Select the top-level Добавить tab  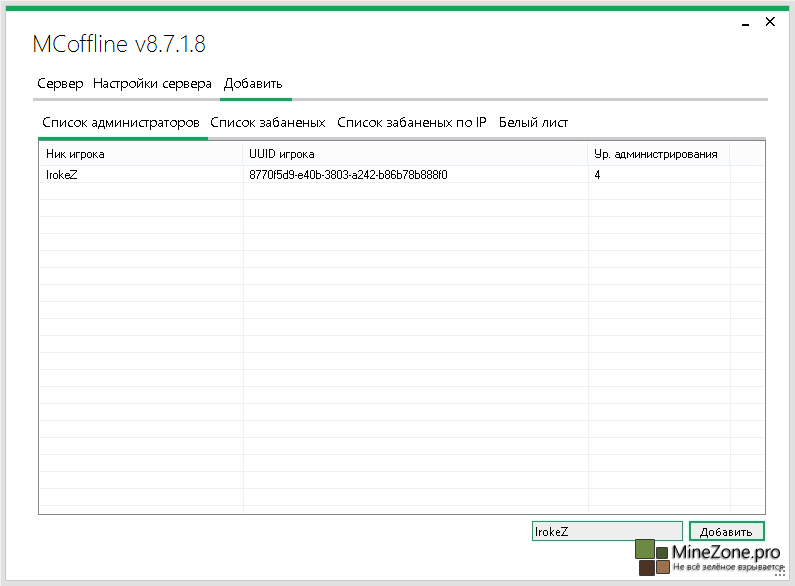(253, 84)
